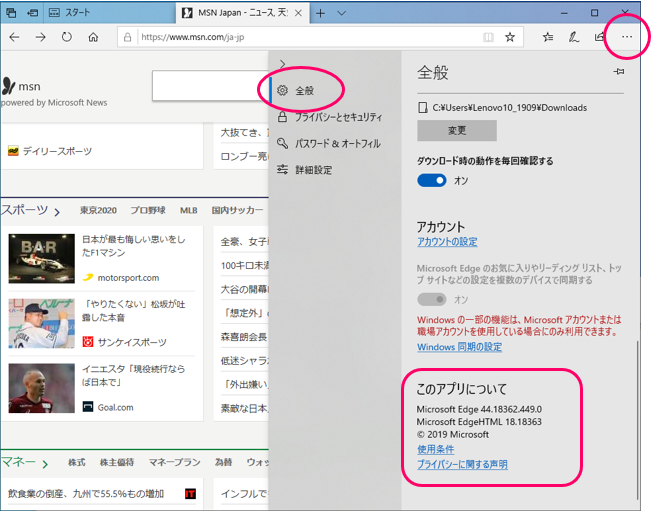Image resolution: width=655 pixels, height=514 pixels.
Task: Click the デイリースポーツ source icon
Action: [13, 151]
